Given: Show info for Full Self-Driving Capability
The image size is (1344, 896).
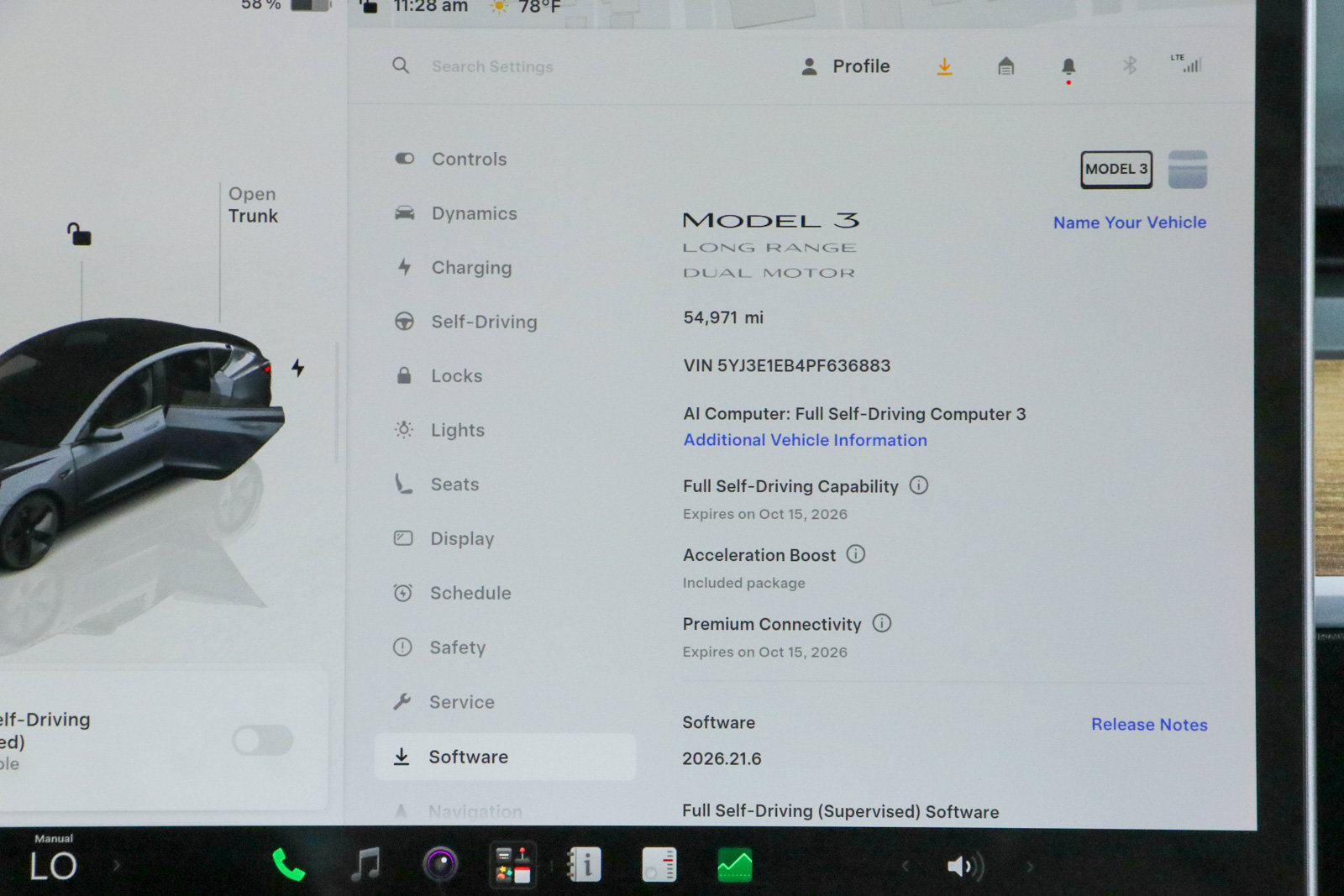Looking at the screenshot, I should point(919,485).
